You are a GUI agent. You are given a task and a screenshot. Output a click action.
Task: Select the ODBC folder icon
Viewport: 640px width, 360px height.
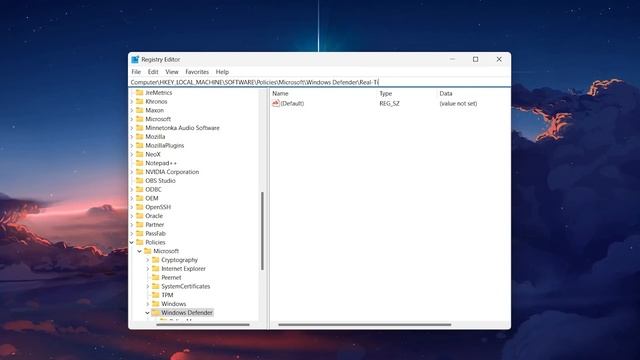click(x=140, y=189)
